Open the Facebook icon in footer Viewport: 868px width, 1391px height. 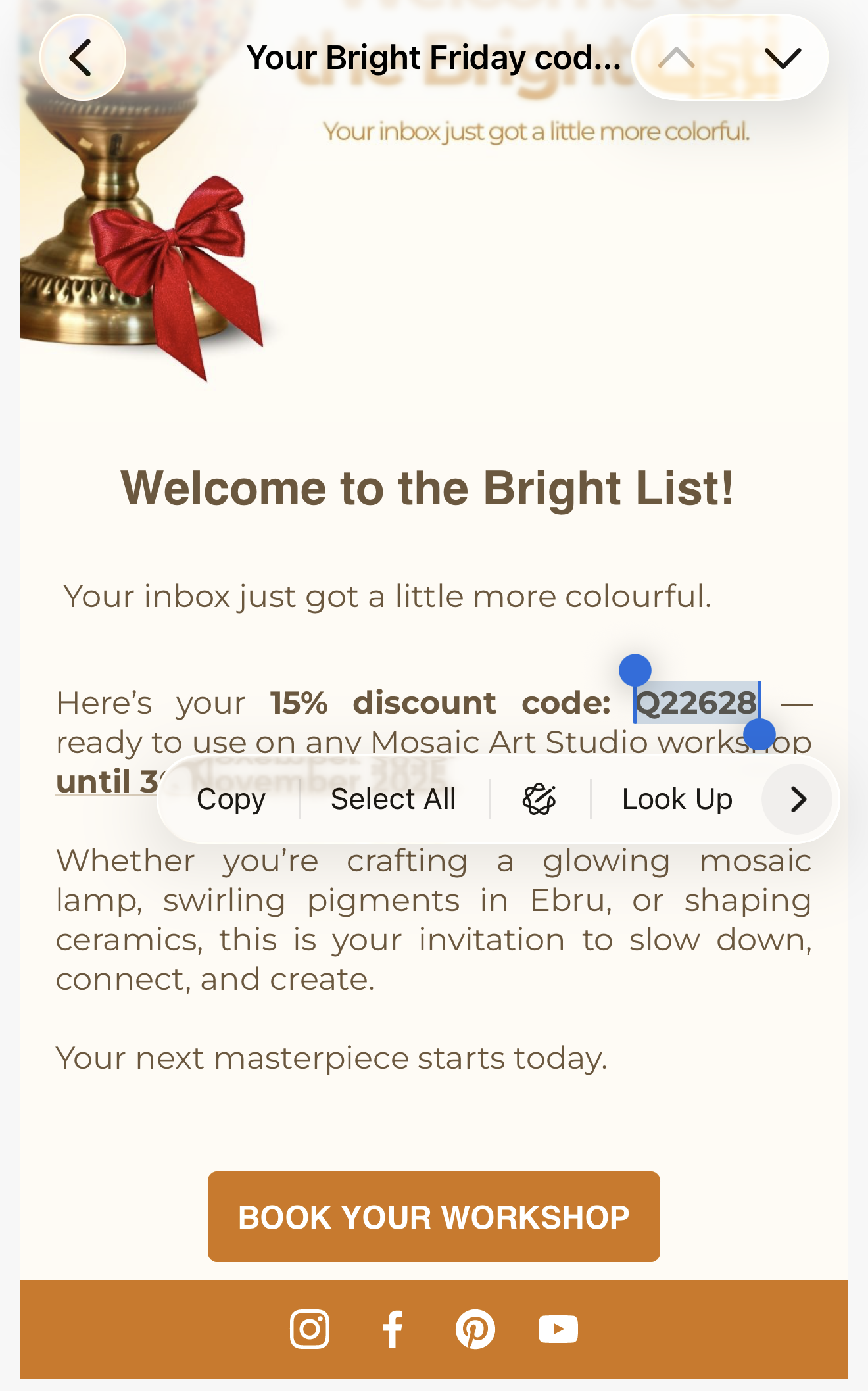point(393,1329)
